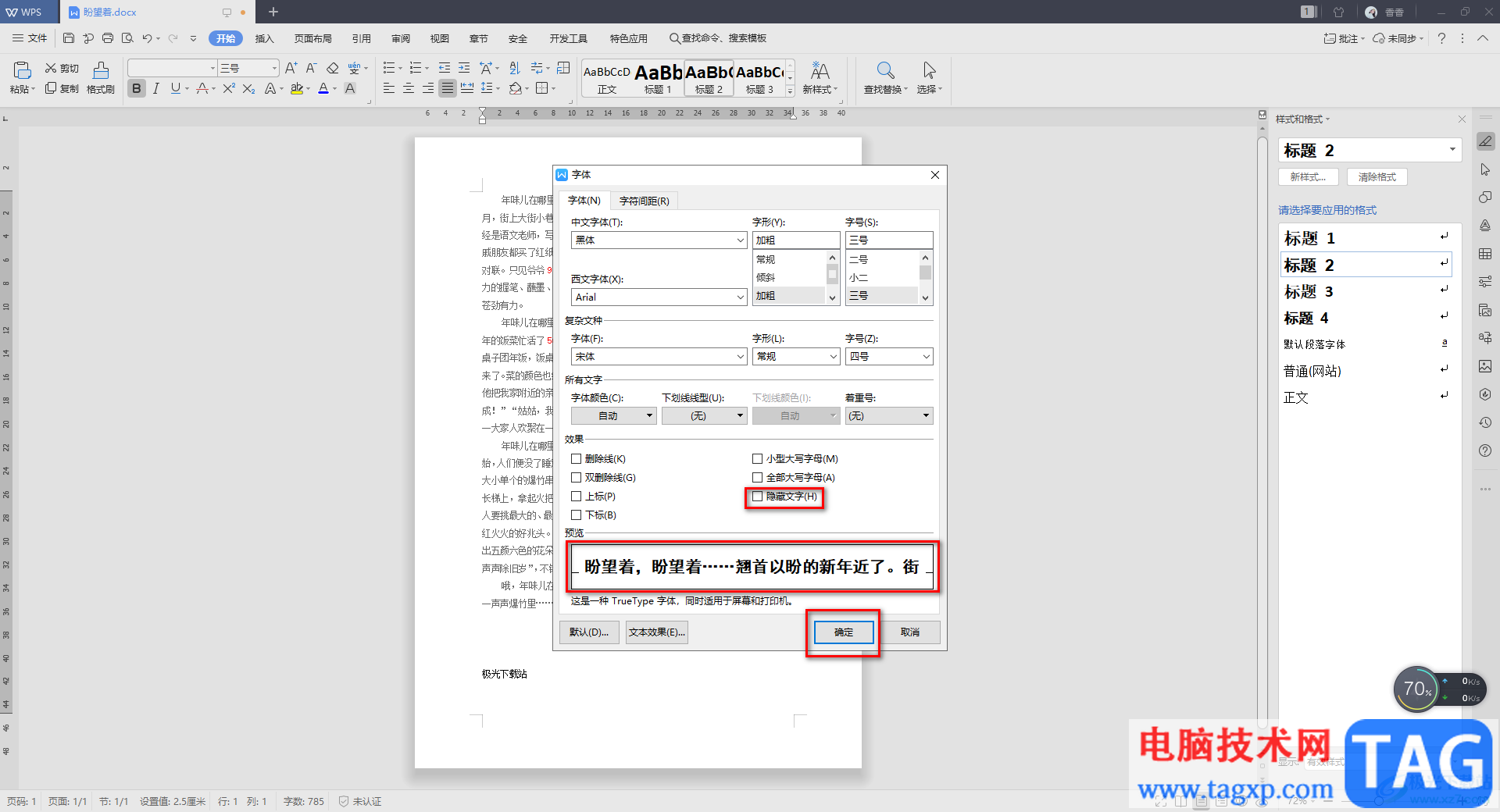Click the justify alignment icon

(x=447, y=88)
